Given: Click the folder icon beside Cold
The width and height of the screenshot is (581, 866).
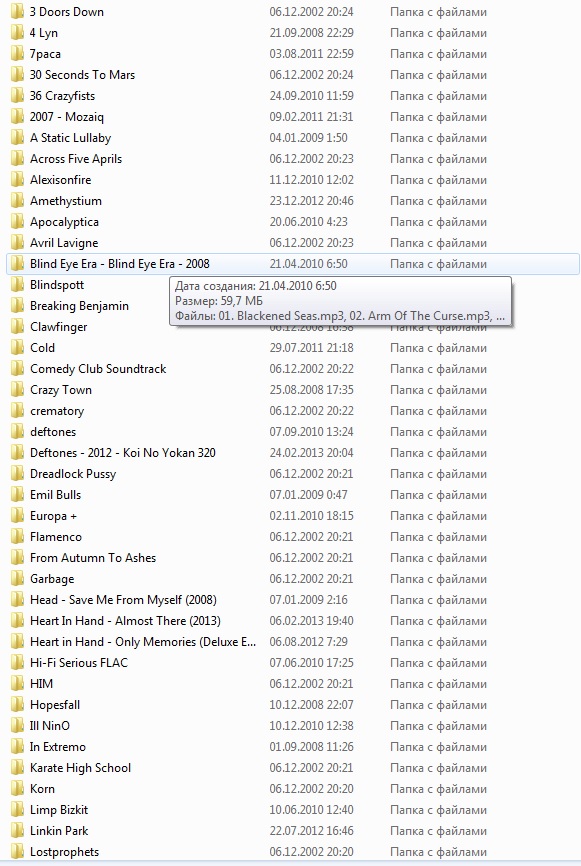Looking at the screenshot, I should click(x=18, y=347).
